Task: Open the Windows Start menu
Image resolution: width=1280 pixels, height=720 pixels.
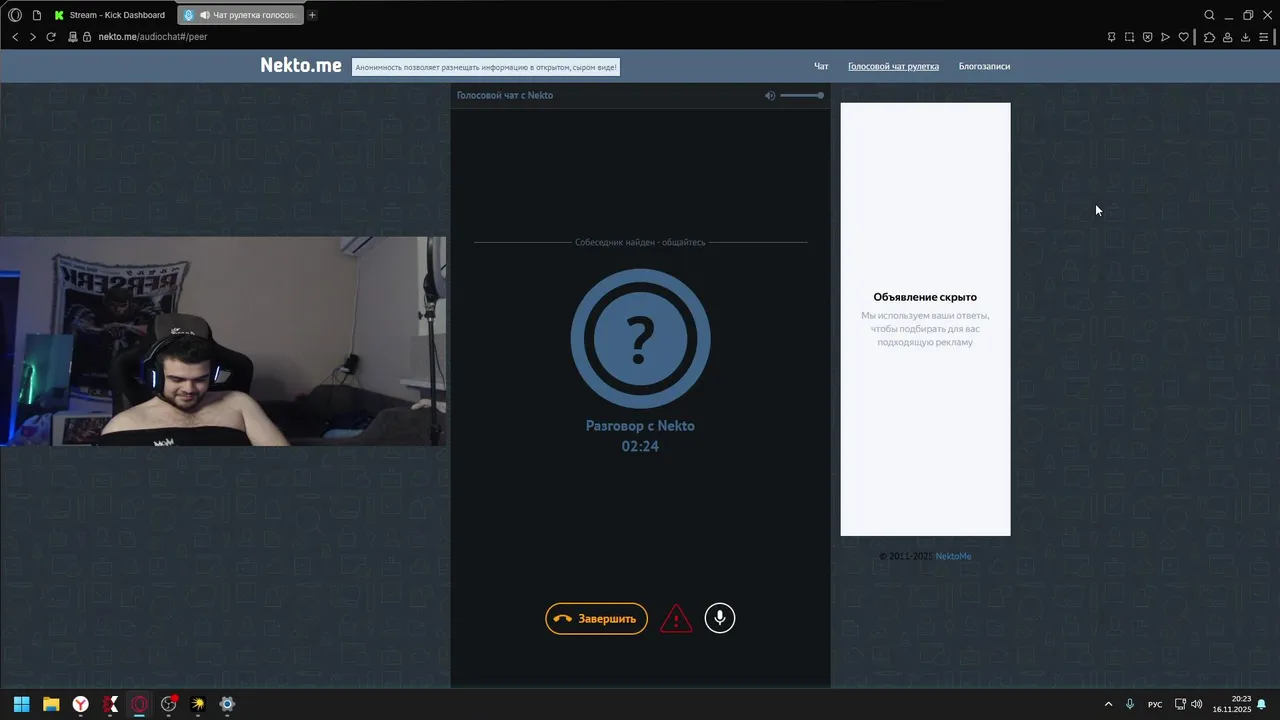Action: (x=21, y=704)
